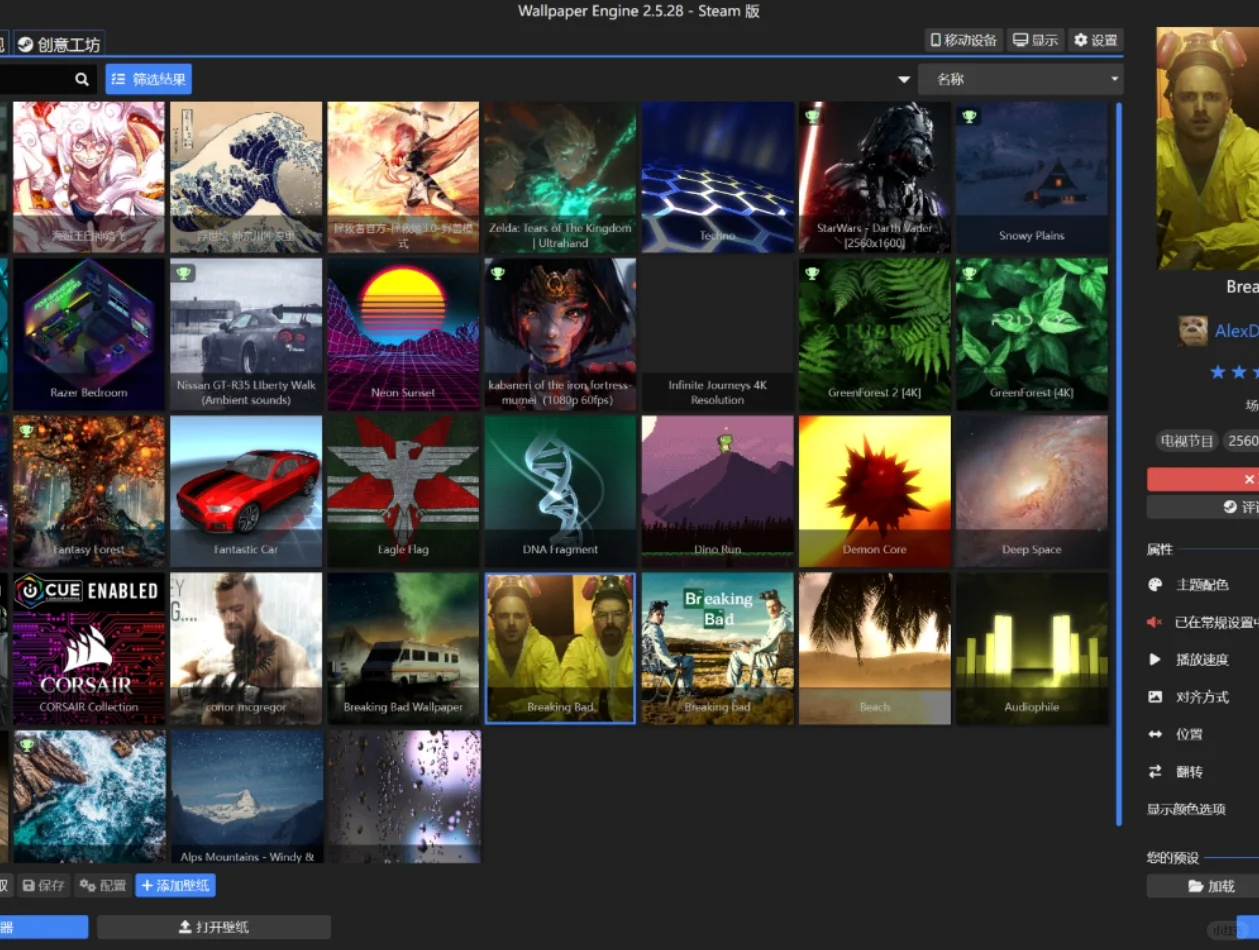Click trophy badge on ocean rocks wallpaper
This screenshot has width=1259, height=950.
click(26, 745)
